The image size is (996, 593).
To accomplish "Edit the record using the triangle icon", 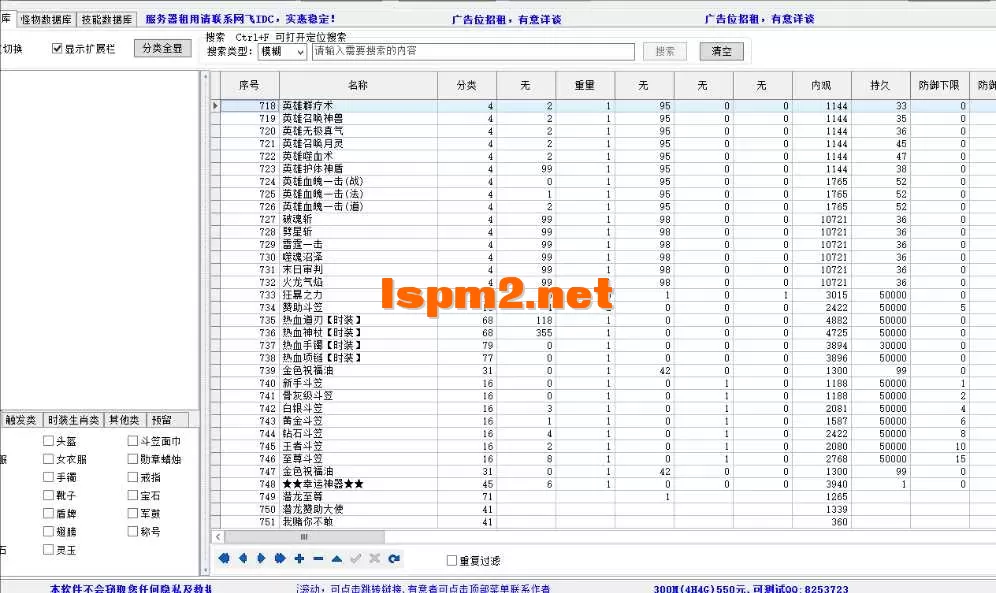I will (x=335, y=559).
